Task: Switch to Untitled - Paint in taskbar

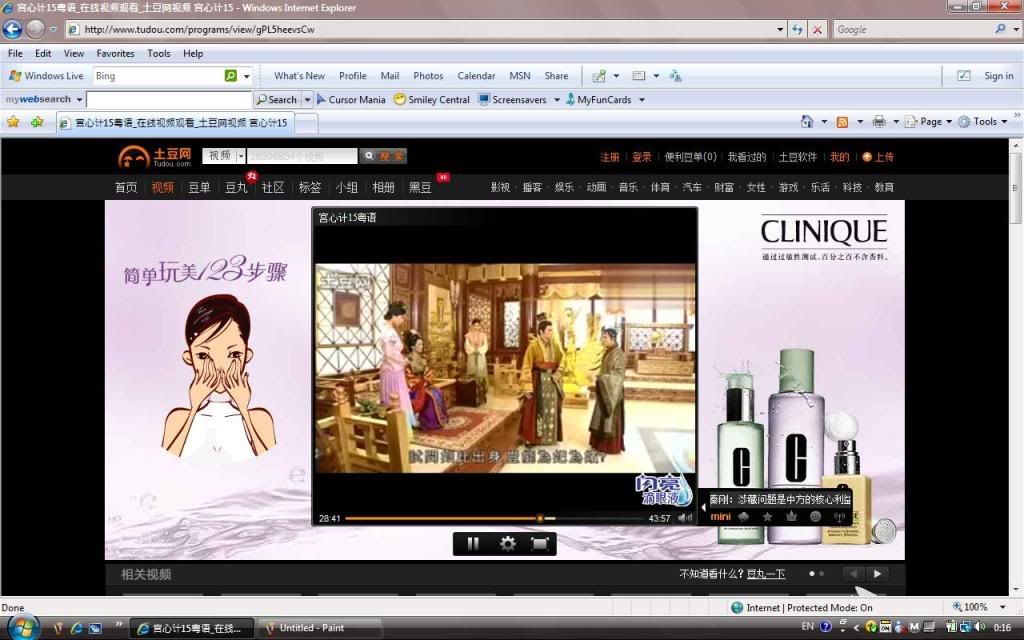Action: pyautogui.click(x=319, y=628)
